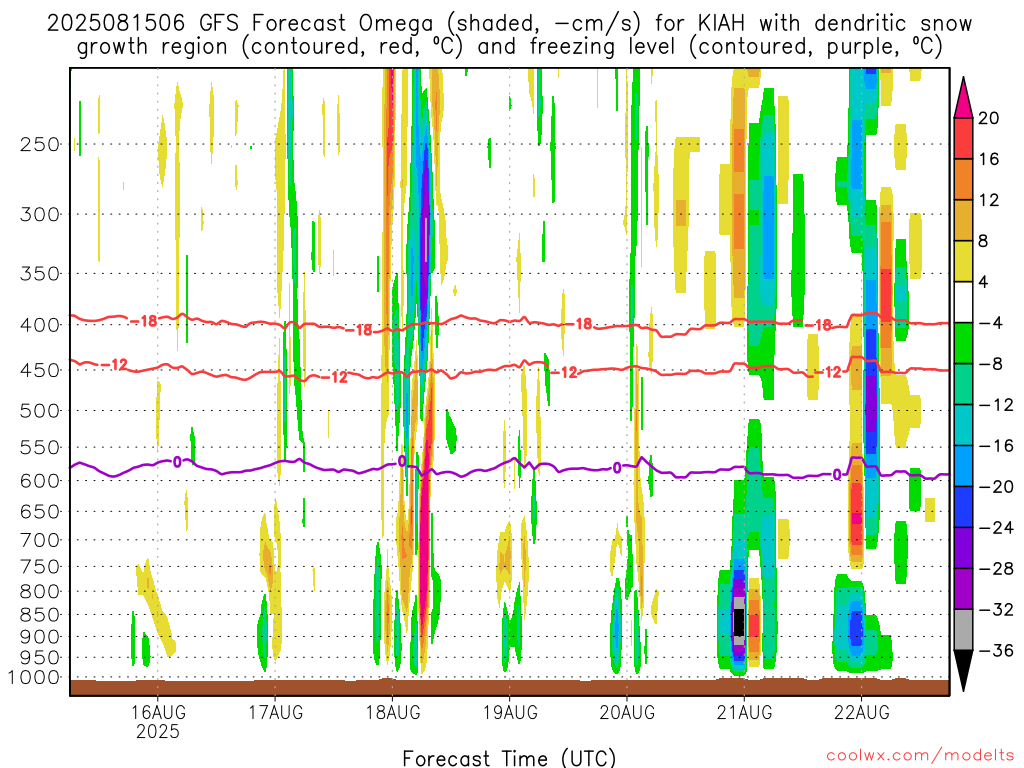The width and height of the screenshot is (1024, 768).
Task: Click the 850 pressure level label
Action: point(40,615)
